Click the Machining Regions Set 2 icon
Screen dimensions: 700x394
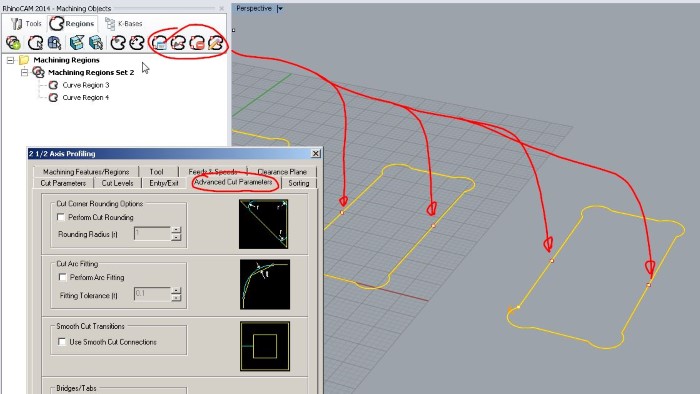click(39, 72)
